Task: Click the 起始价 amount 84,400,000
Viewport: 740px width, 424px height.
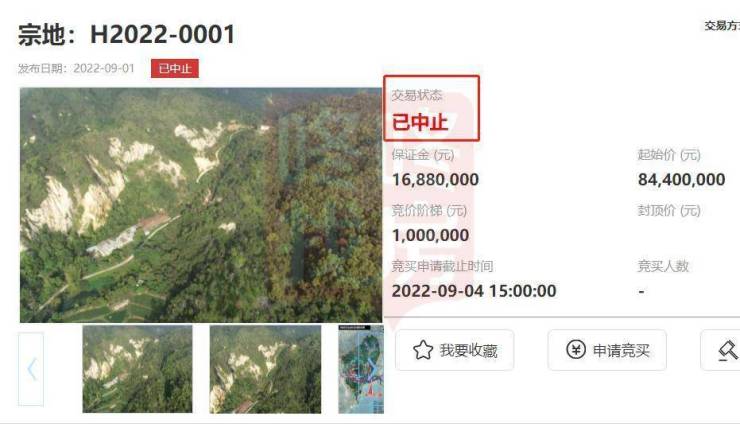Action: pyautogui.click(x=681, y=179)
